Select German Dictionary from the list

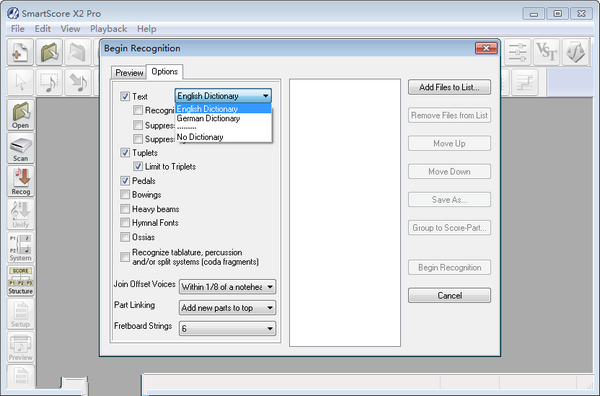223,118
